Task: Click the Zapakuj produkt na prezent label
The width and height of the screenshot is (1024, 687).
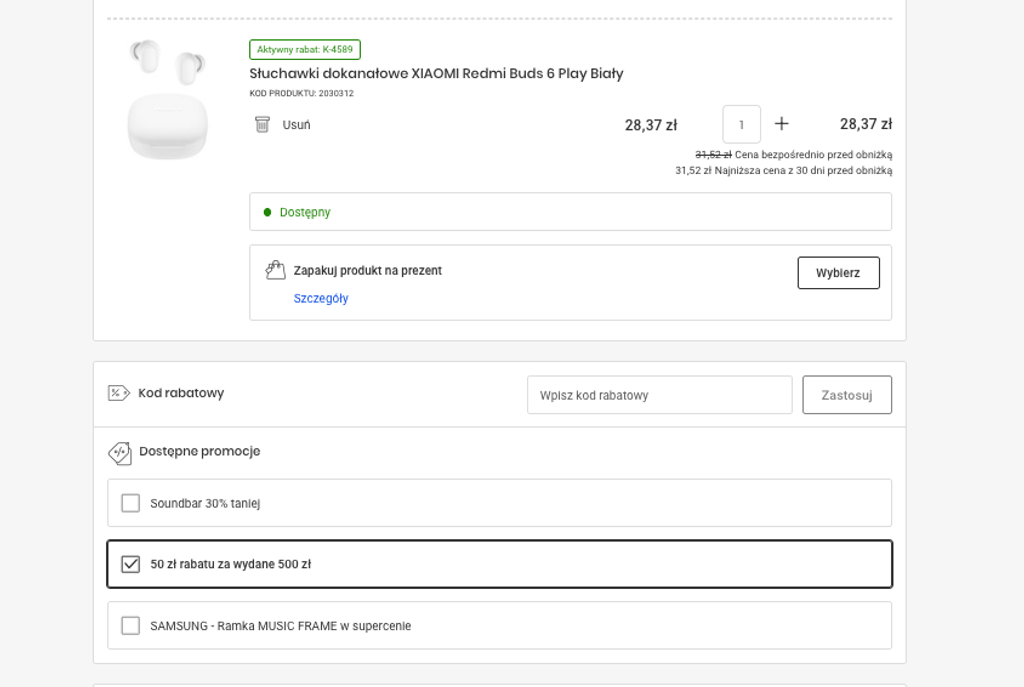Action: (x=367, y=270)
